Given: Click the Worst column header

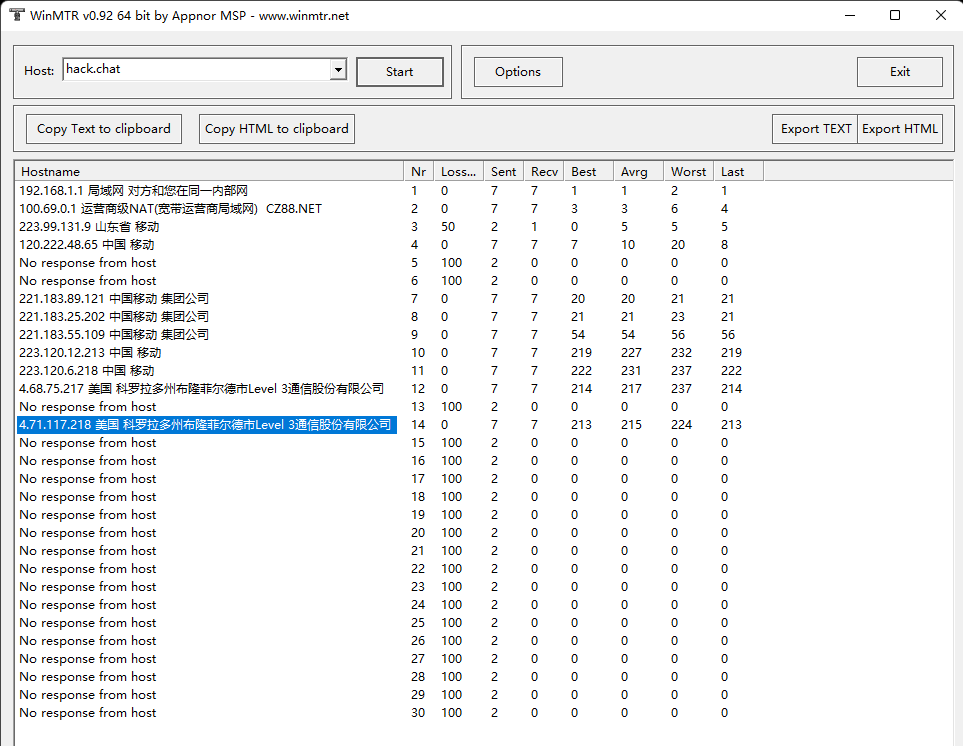Looking at the screenshot, I should (688, 172).
